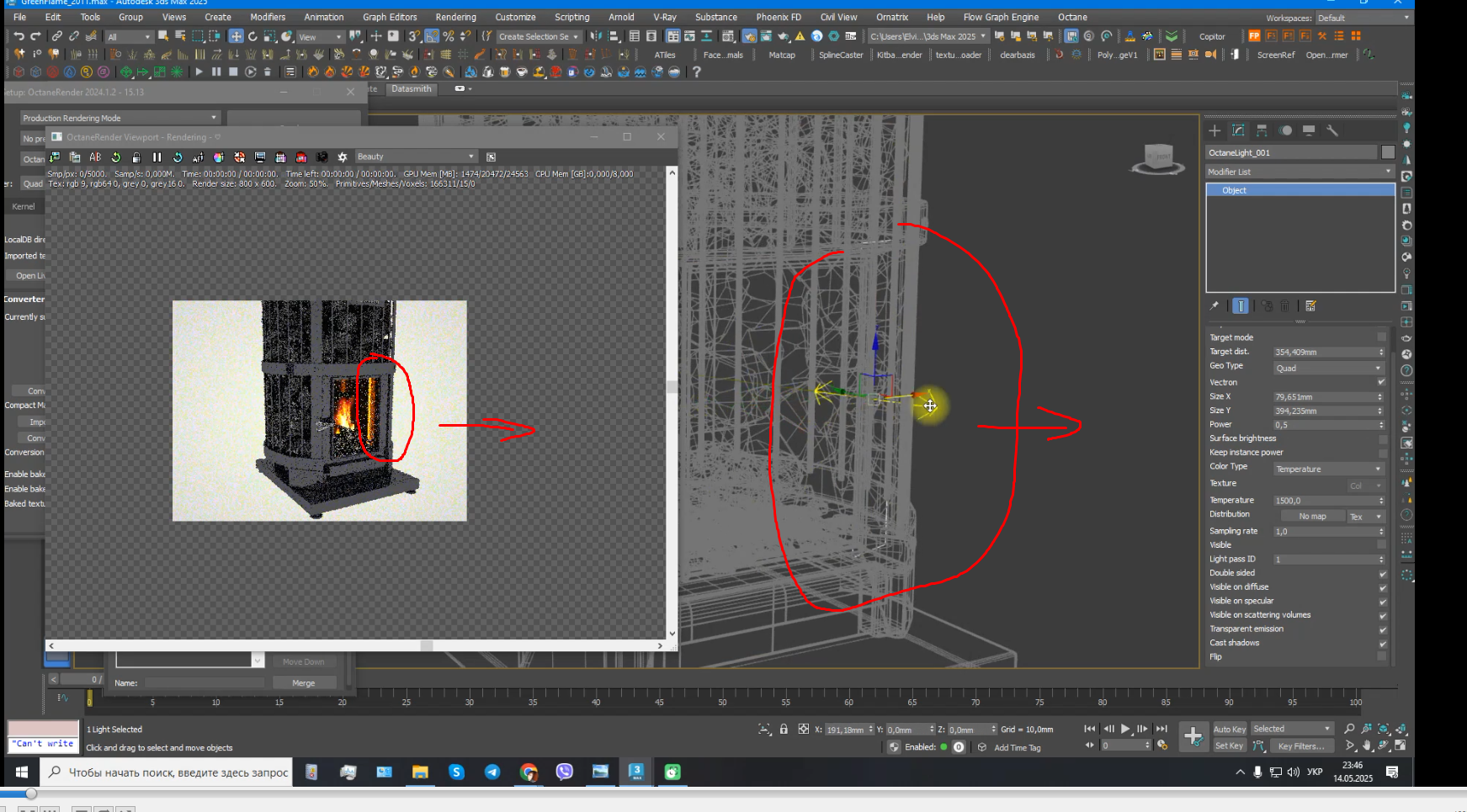Click Configure Modifier Sets icon

(x=1311, y=306)
